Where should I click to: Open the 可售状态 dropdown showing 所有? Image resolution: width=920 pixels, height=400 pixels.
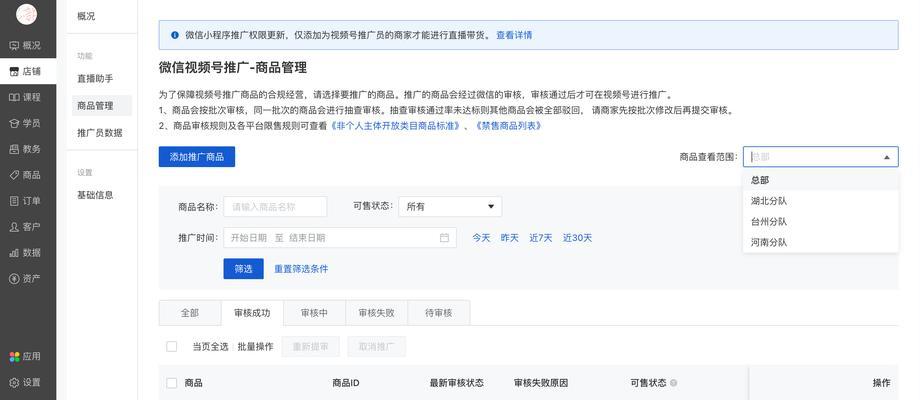(450, 206)
